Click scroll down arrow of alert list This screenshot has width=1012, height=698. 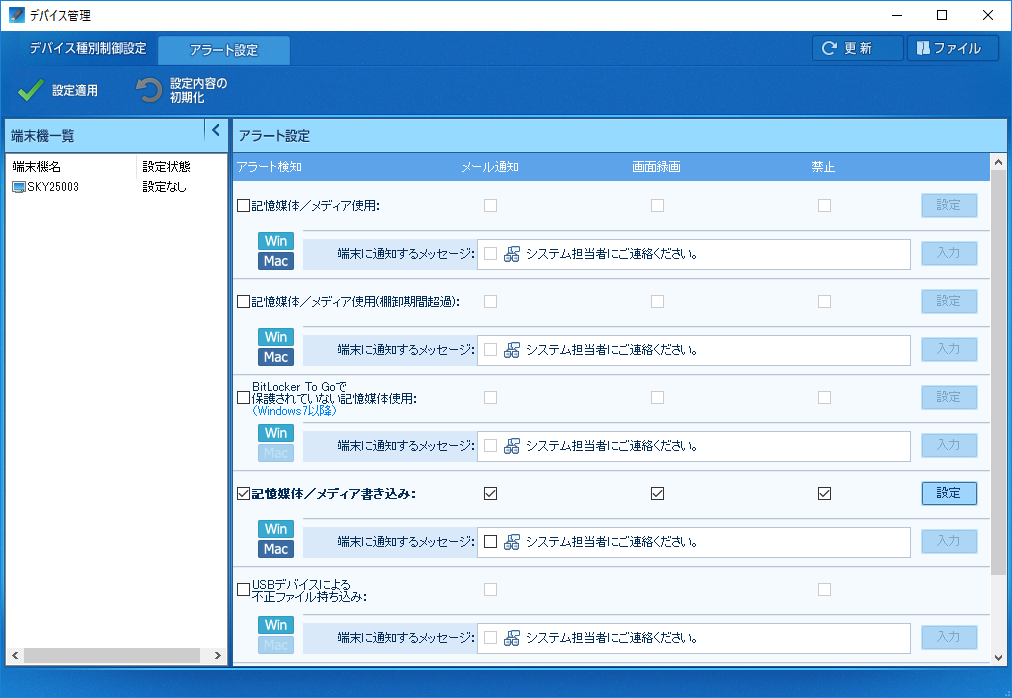pyautogui.click(x=998, y=657)
